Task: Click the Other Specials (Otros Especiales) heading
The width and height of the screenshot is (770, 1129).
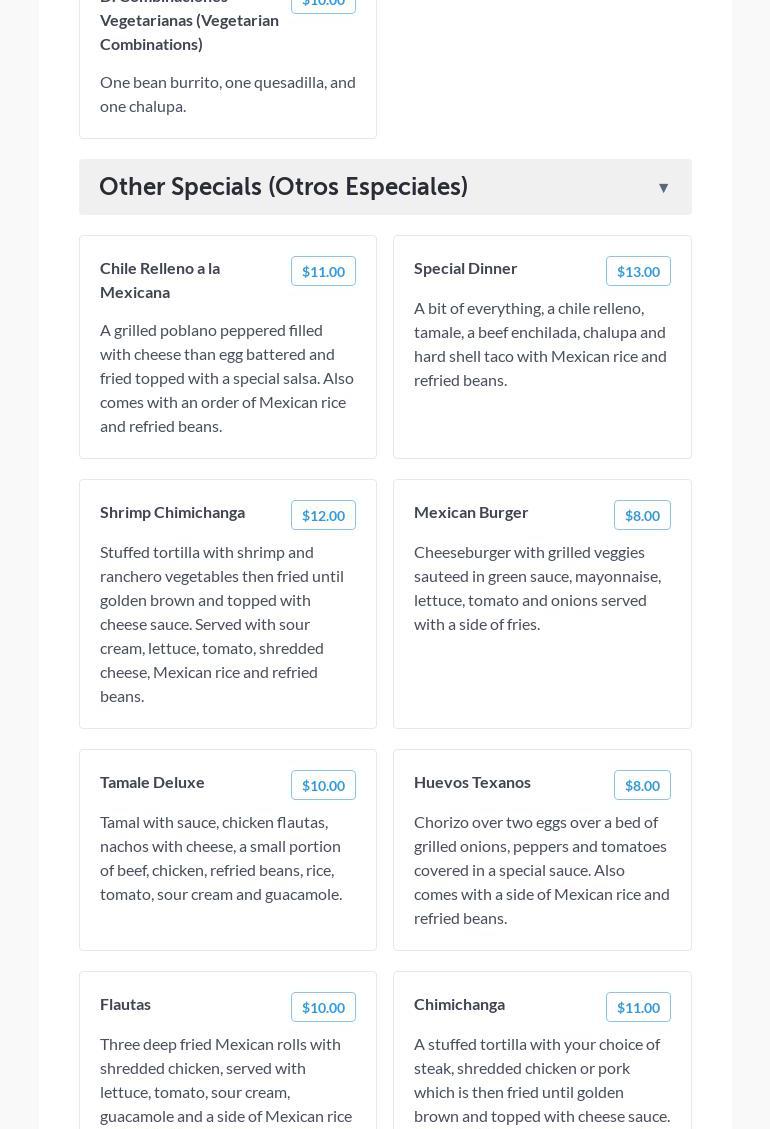Action: [x=283, y=187]
